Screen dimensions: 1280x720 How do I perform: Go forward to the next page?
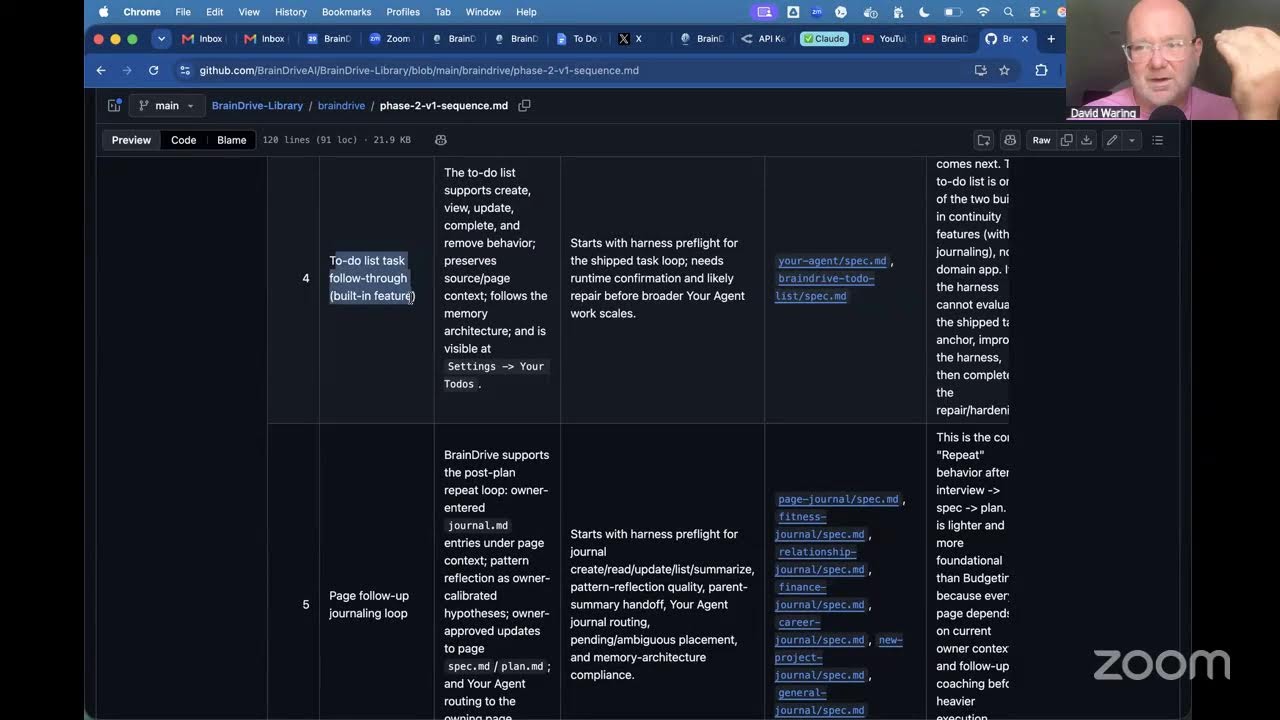(x=127, y=70)
